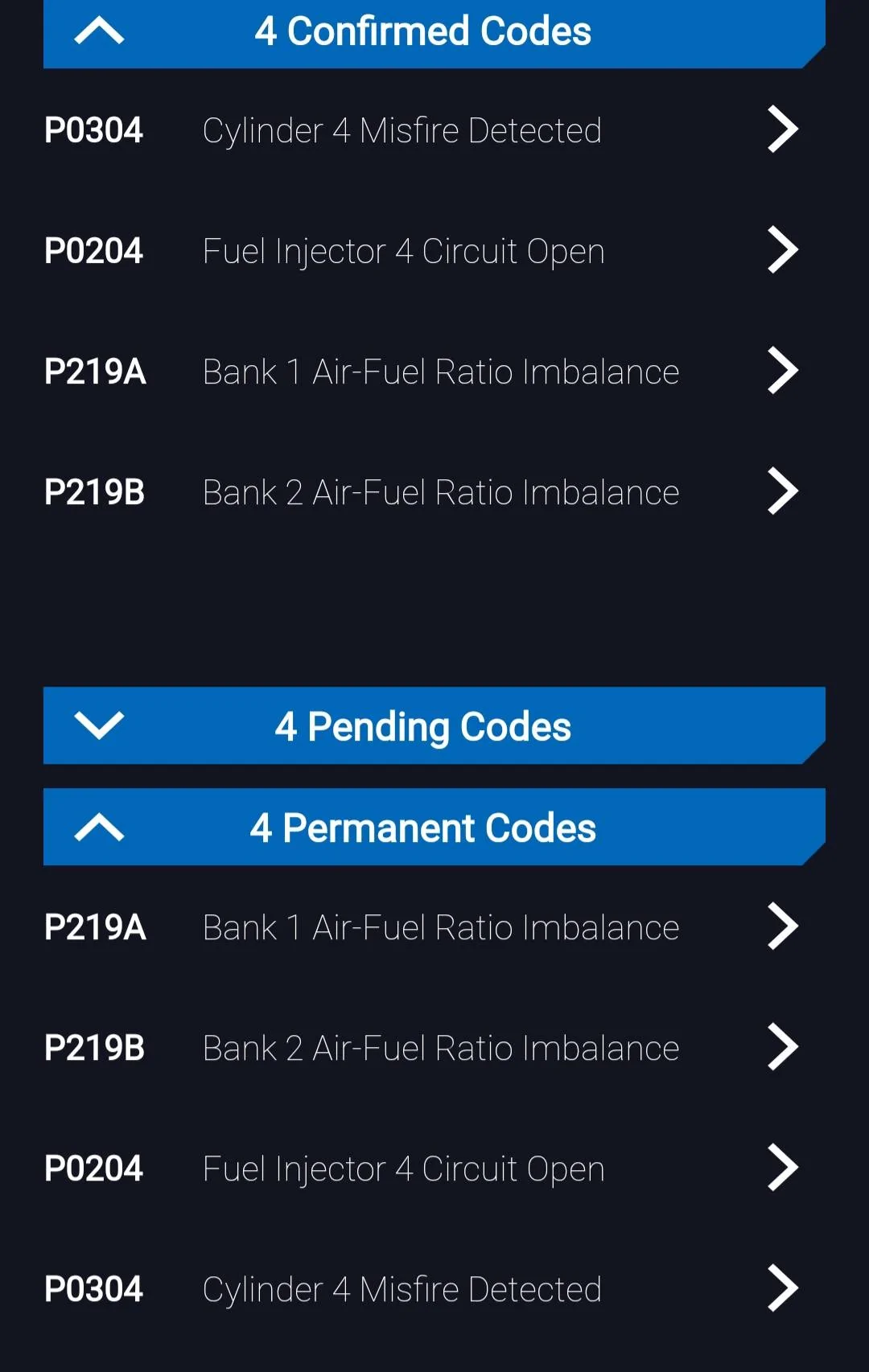Viewport: 869px width, 1372px height.
Task: Open arrow for confirmed P0304 misfire
Action: (x=782, y=129)
